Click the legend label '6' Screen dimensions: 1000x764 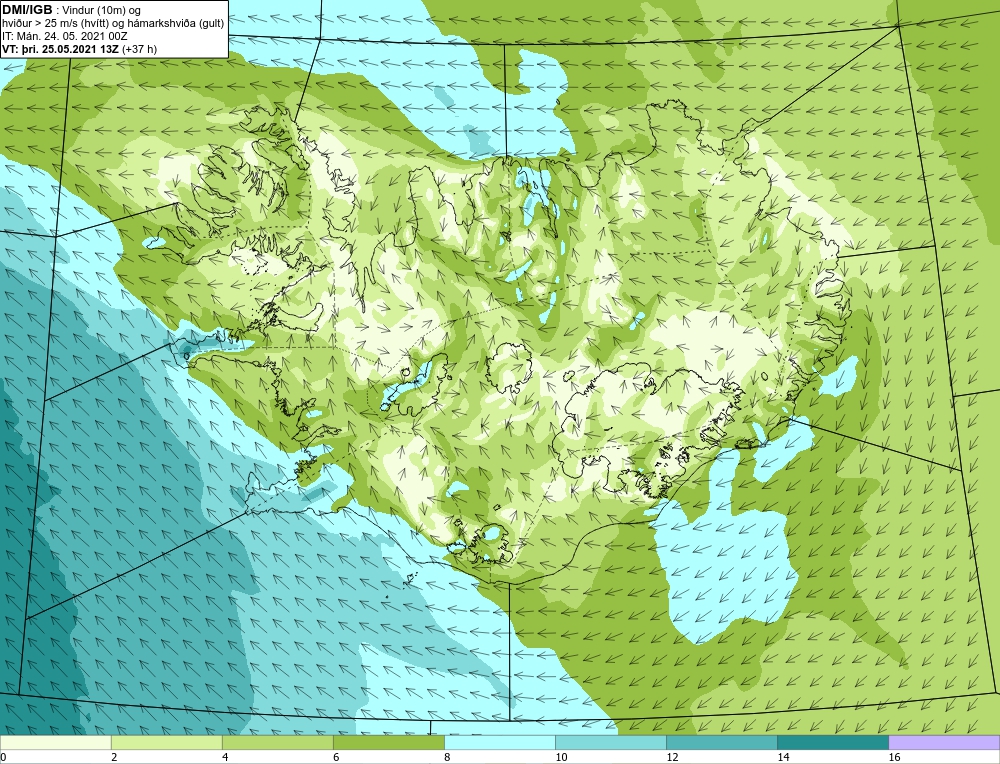coord(336,757)
